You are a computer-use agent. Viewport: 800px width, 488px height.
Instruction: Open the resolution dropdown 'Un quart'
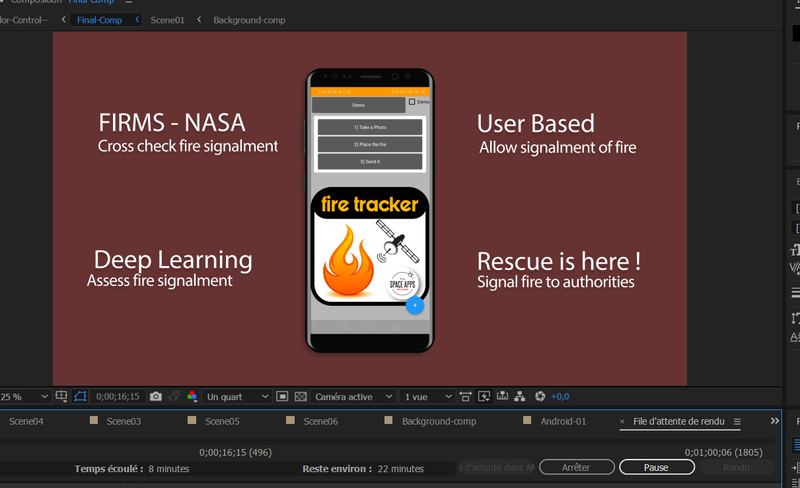(x=236, y=397)
